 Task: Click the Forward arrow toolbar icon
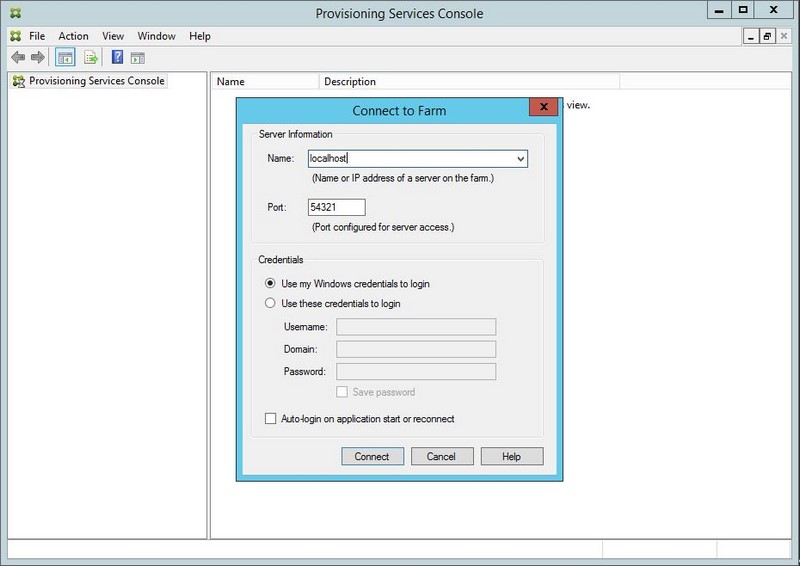(x=37, y=57)
